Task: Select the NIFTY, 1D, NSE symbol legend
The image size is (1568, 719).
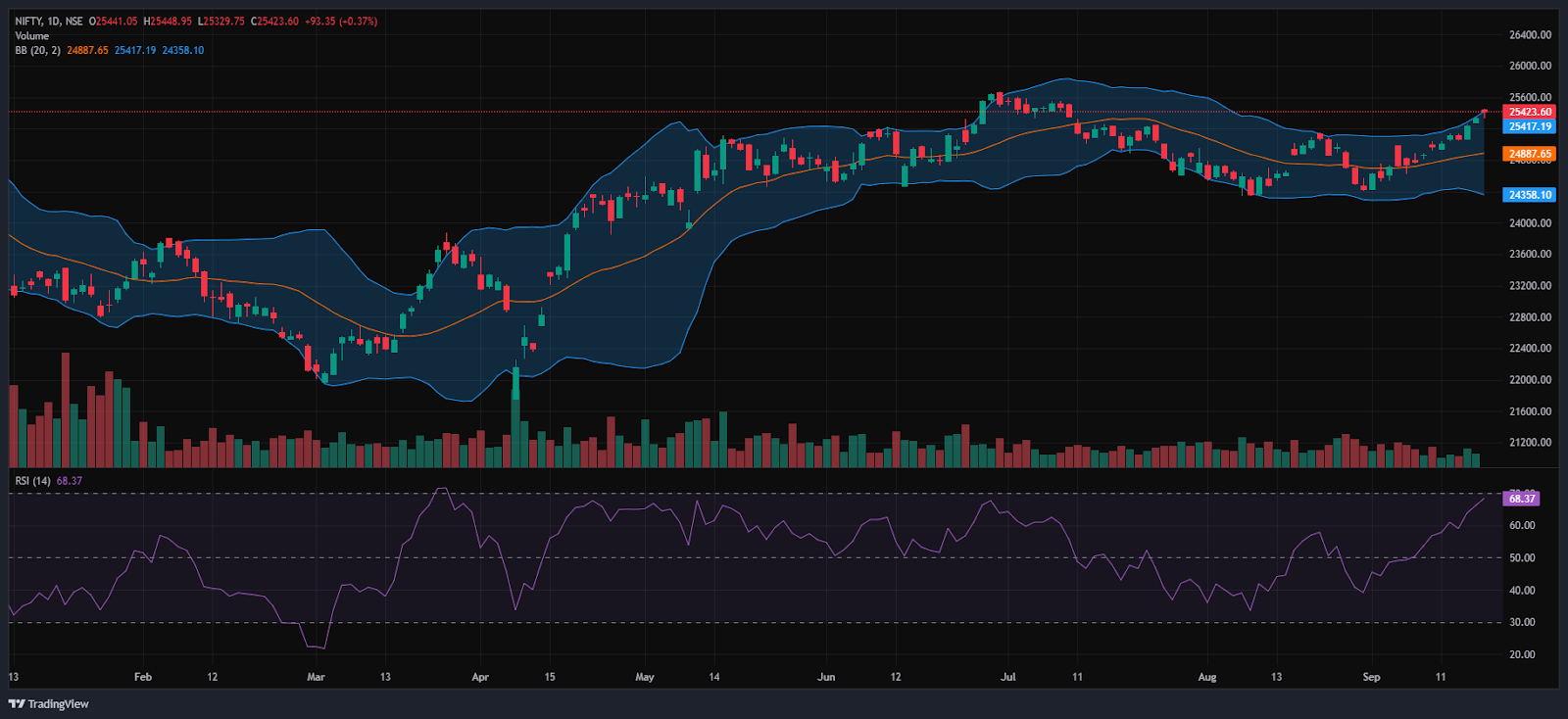Action: point(49,21)
